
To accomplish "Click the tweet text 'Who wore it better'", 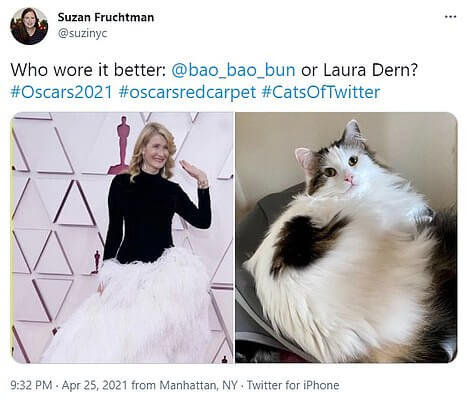I will click(88, 70).
